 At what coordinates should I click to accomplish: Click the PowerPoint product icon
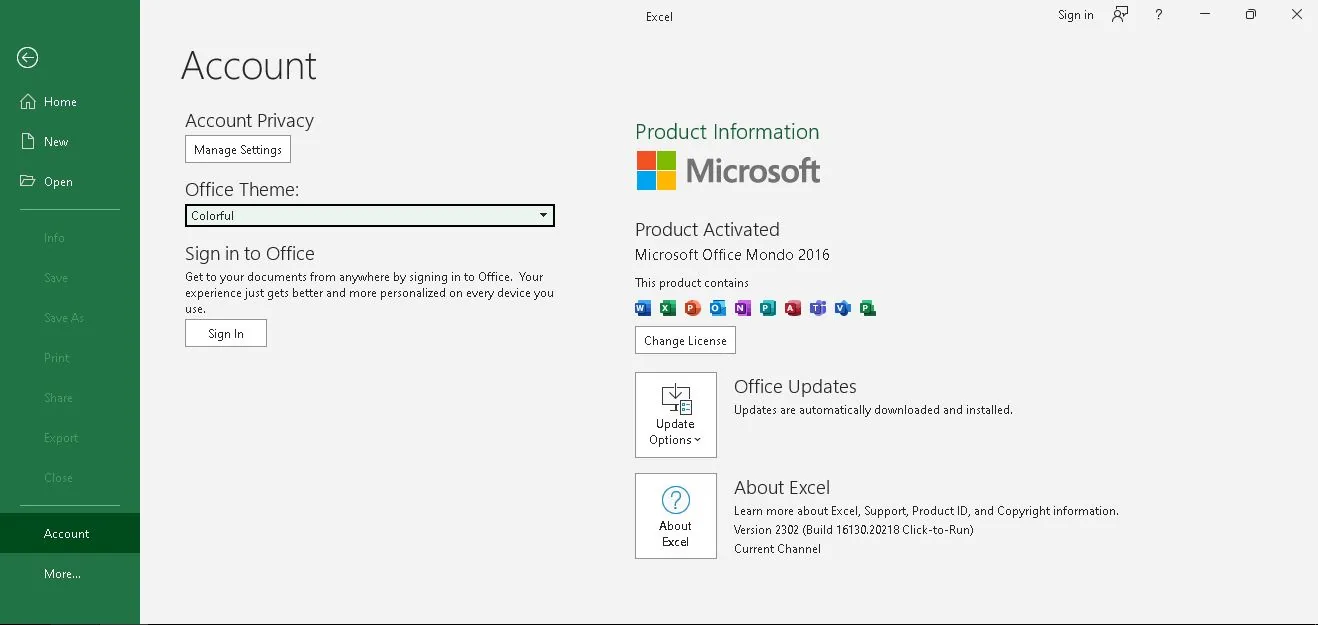693,308
